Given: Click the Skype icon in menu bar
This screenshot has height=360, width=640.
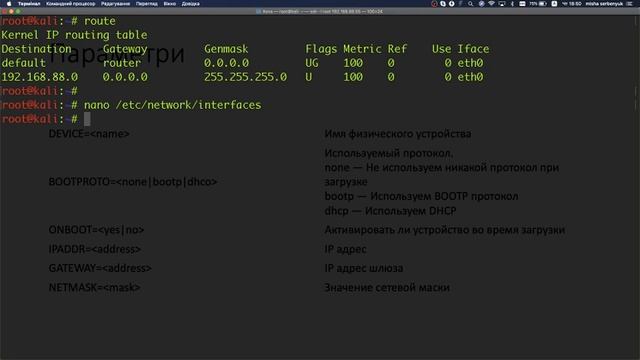Looking at the screenshot, I should pos(443,4).
